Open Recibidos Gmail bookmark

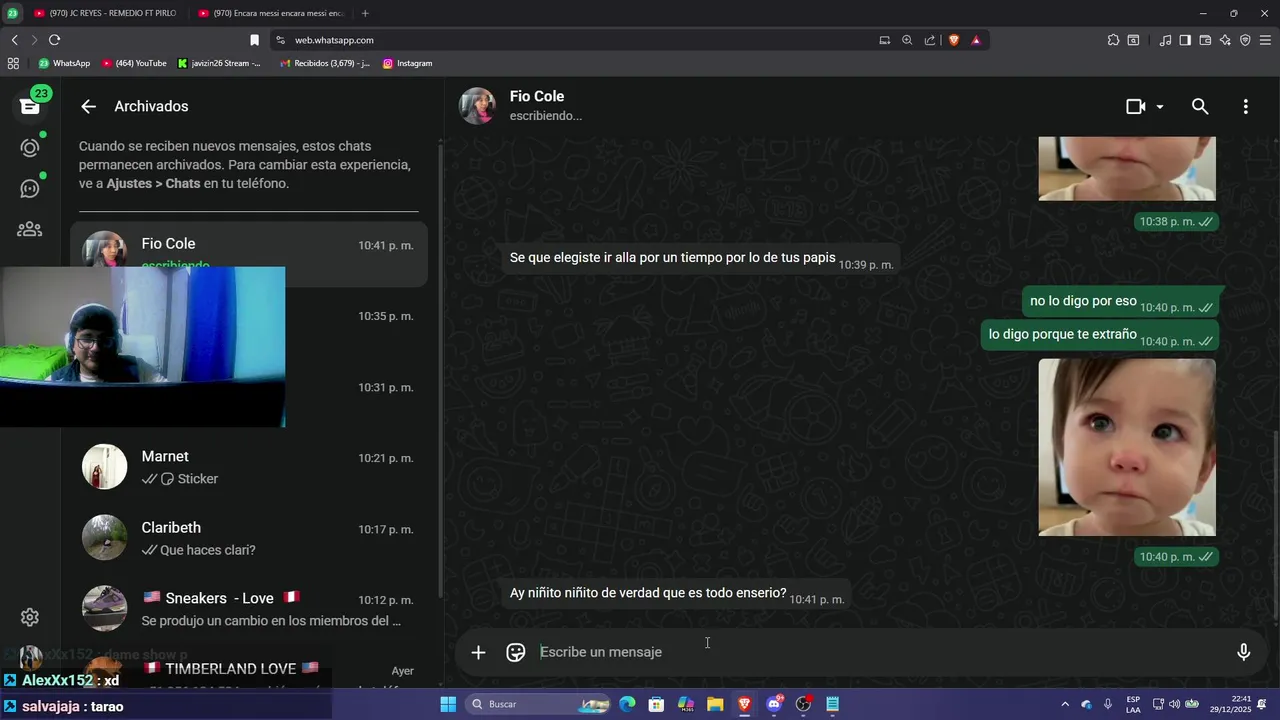(325, 63)
